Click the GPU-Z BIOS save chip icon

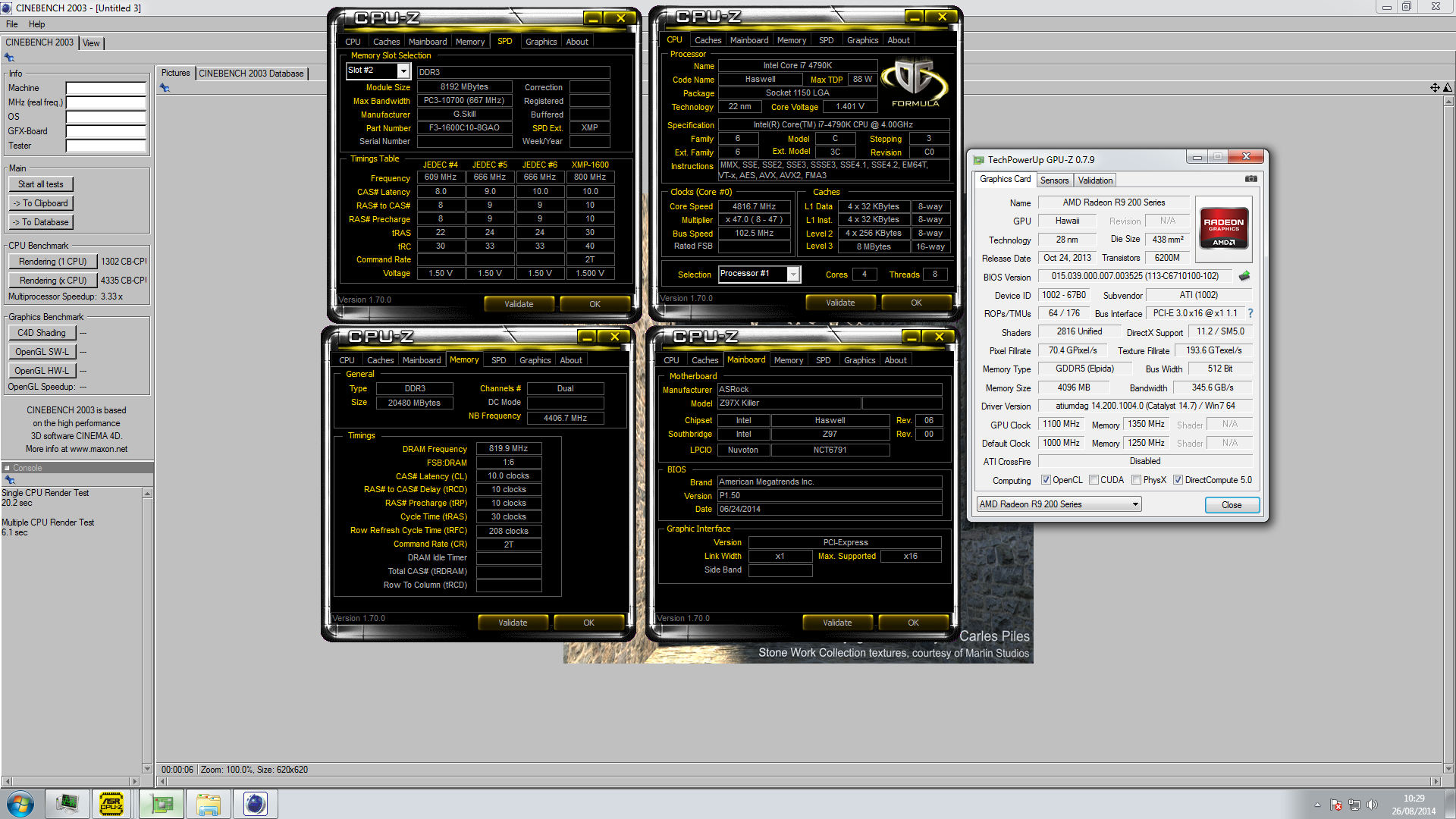click(x=1244, y=276)
